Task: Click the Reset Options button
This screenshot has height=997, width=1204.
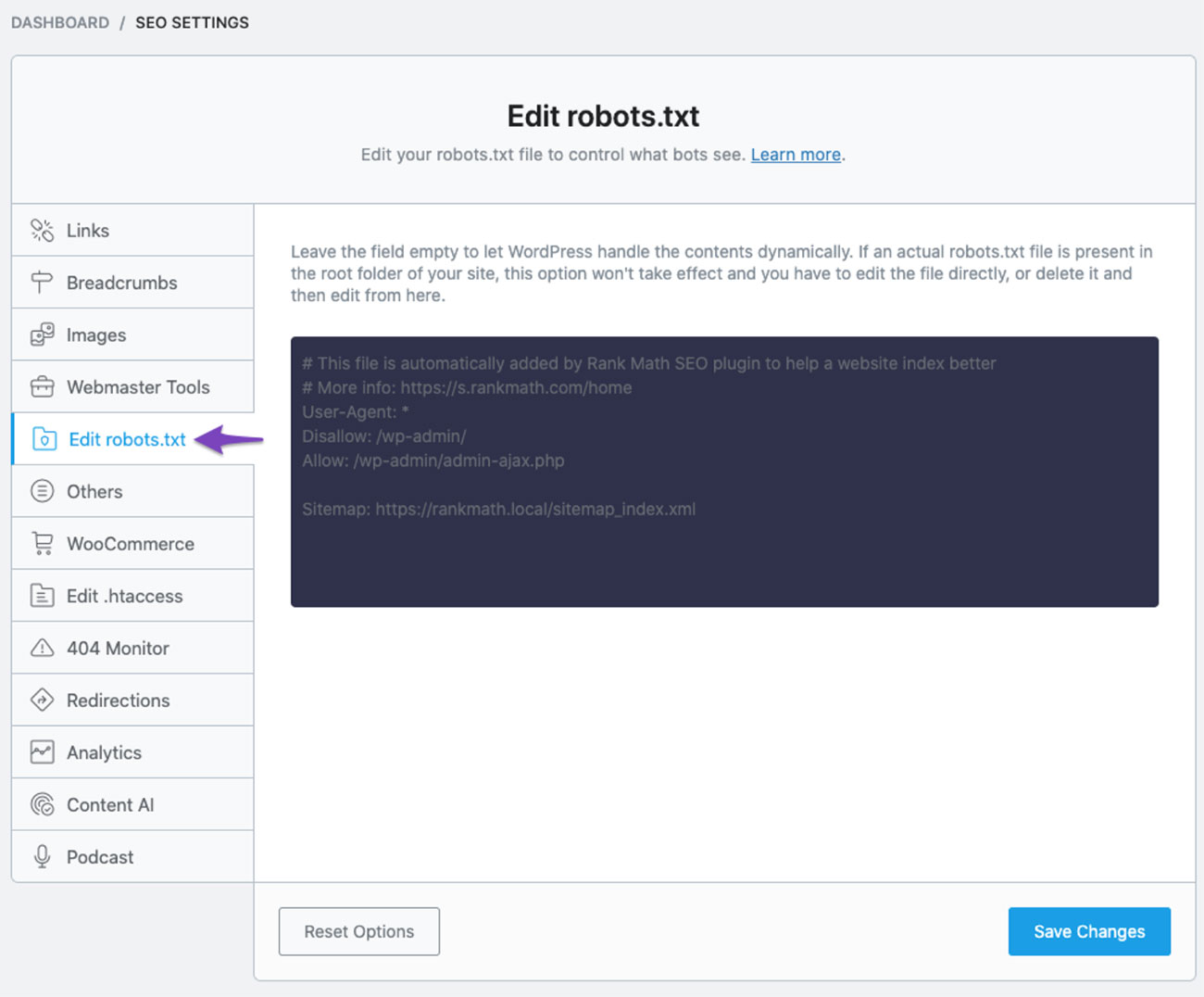Action: [359, 931]
